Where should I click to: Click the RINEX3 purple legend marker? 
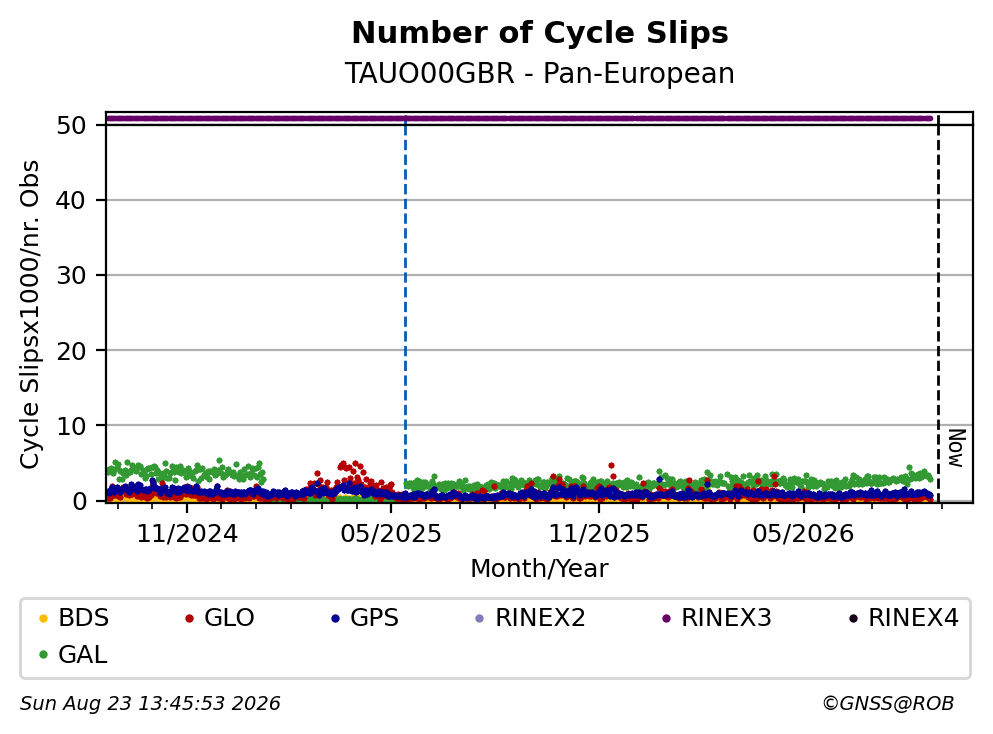[666, 618]
